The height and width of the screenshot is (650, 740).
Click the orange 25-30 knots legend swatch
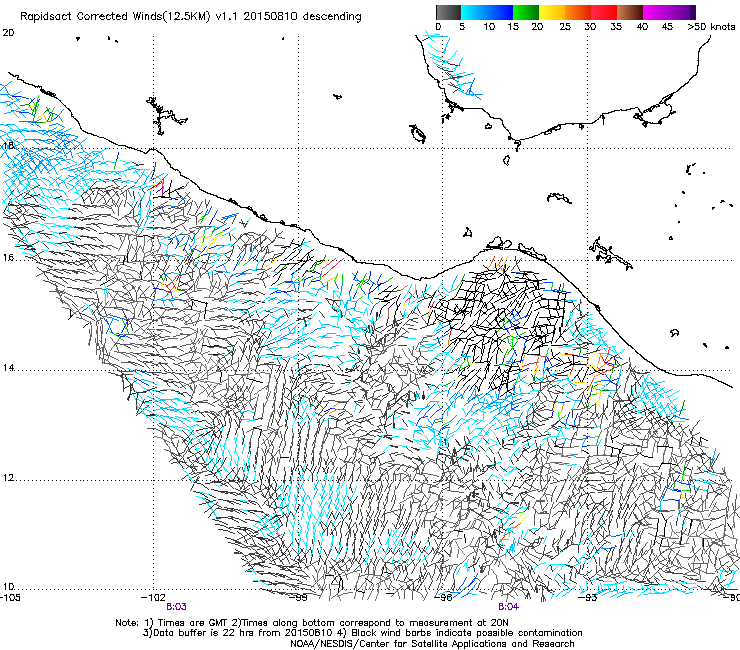[578, 12]
